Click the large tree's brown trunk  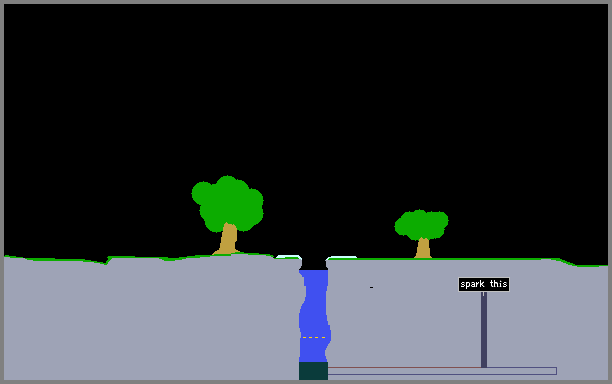[228, 239]
